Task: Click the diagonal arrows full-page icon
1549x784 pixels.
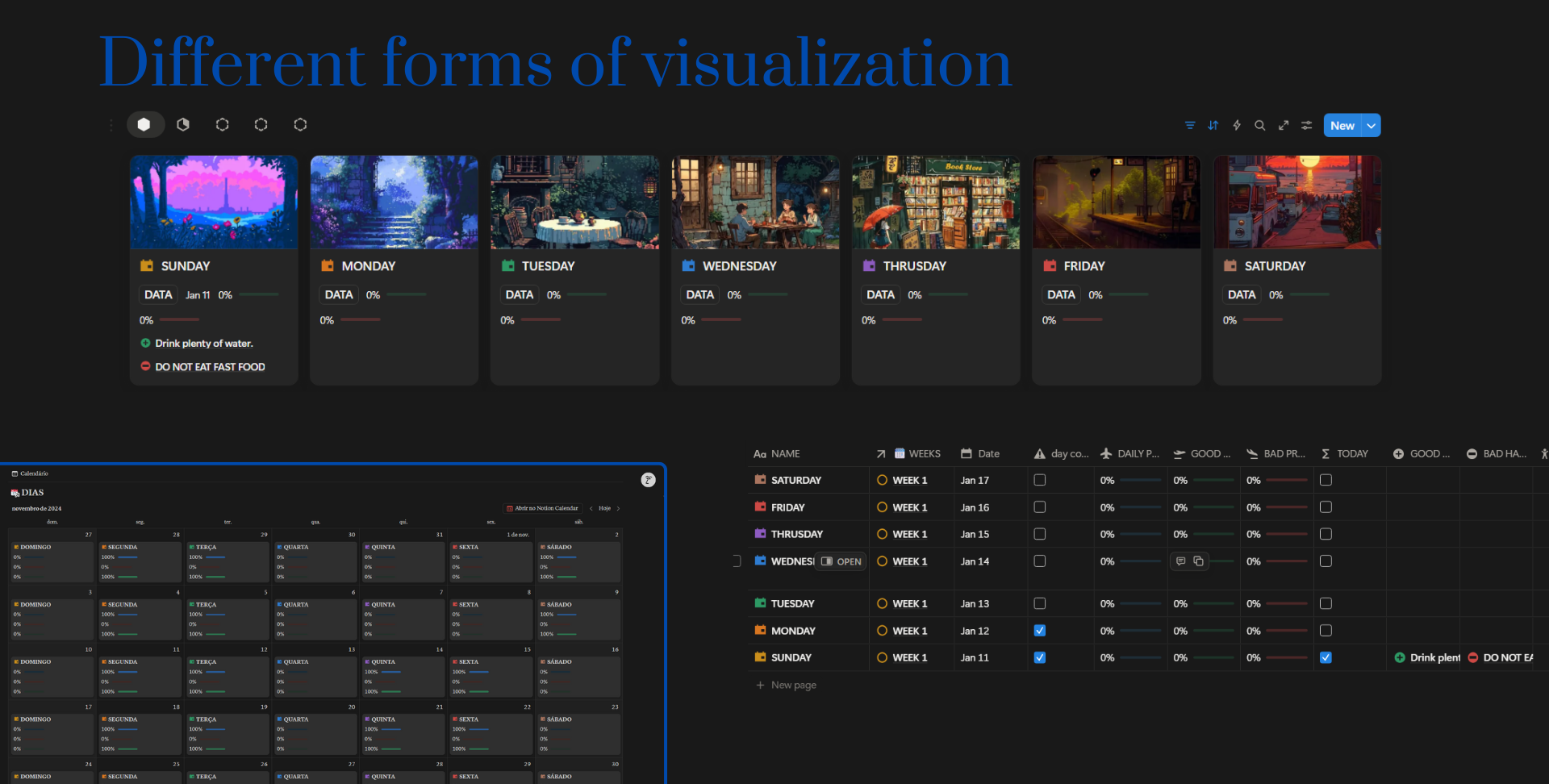Action: coord(1284,126)
